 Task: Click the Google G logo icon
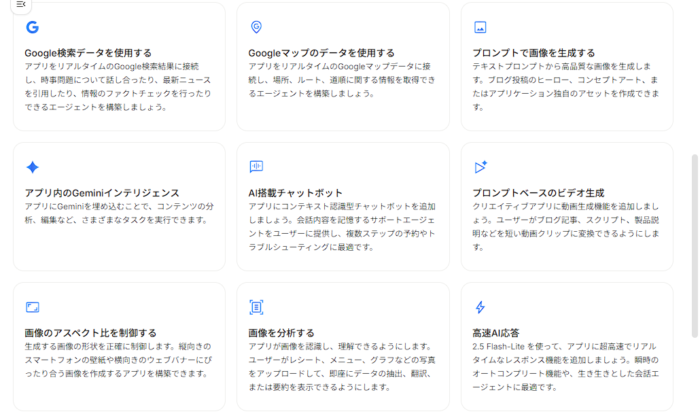[32, 27]
